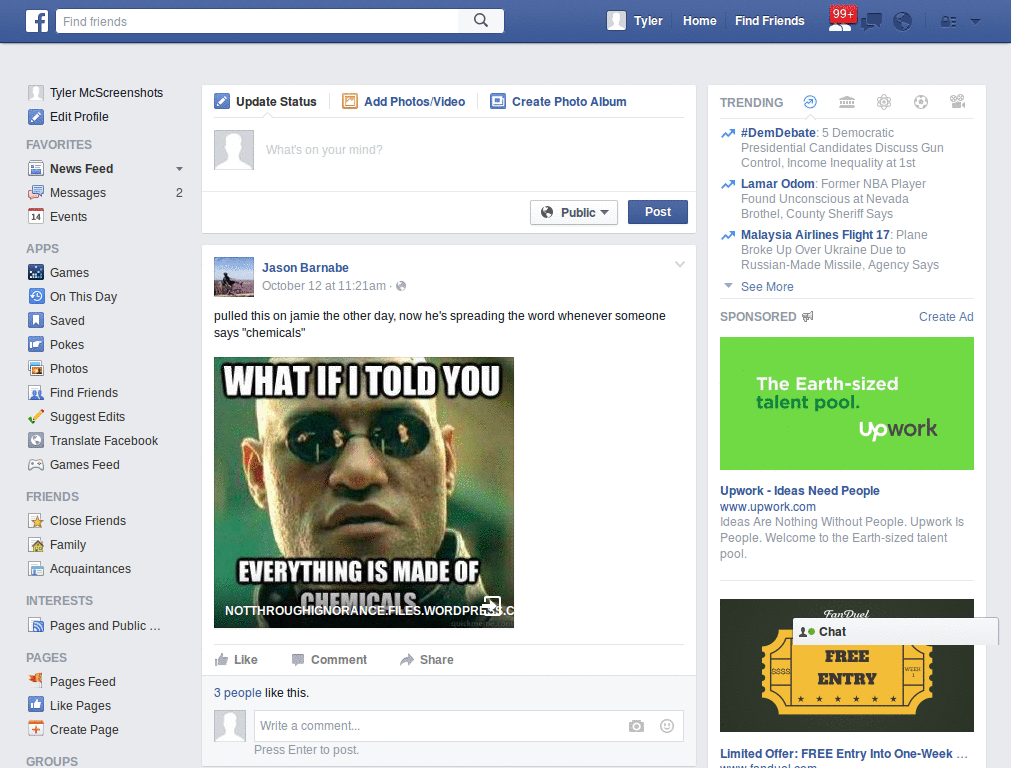Click the On This Day clock icon
Screen dimensions: 1024x768
click(36, 296)
